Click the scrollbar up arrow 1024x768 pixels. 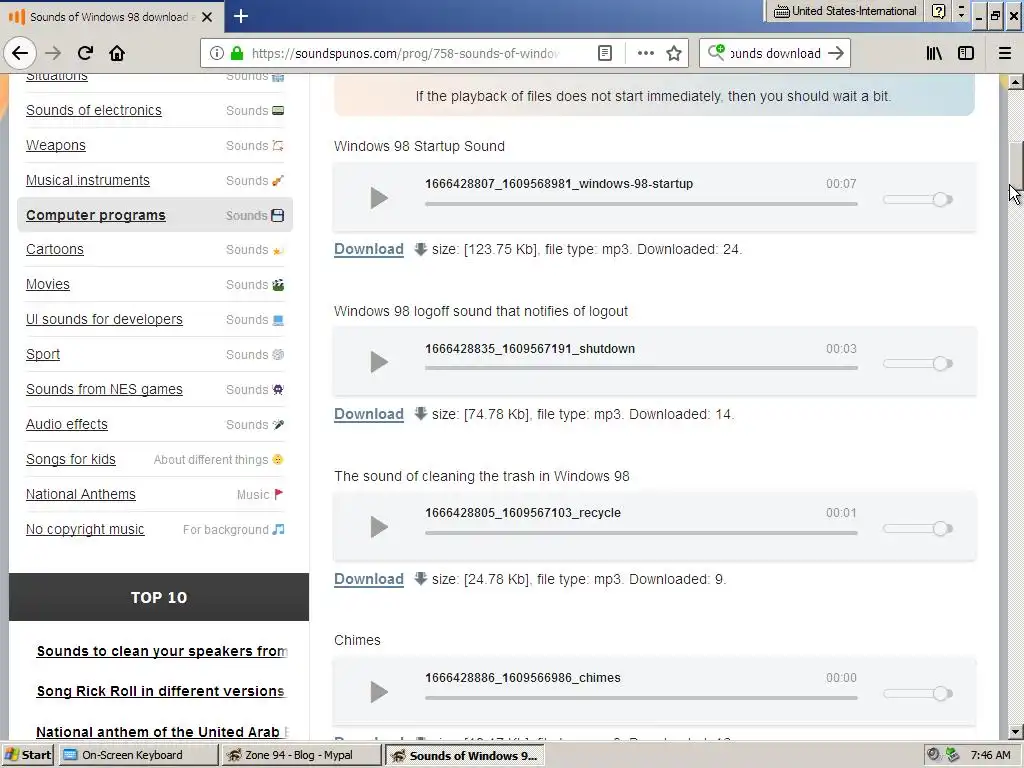(x=1016, y=82)
